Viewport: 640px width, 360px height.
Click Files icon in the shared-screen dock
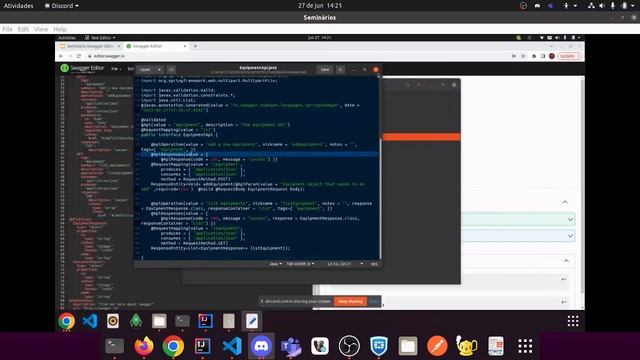[159, 321]
